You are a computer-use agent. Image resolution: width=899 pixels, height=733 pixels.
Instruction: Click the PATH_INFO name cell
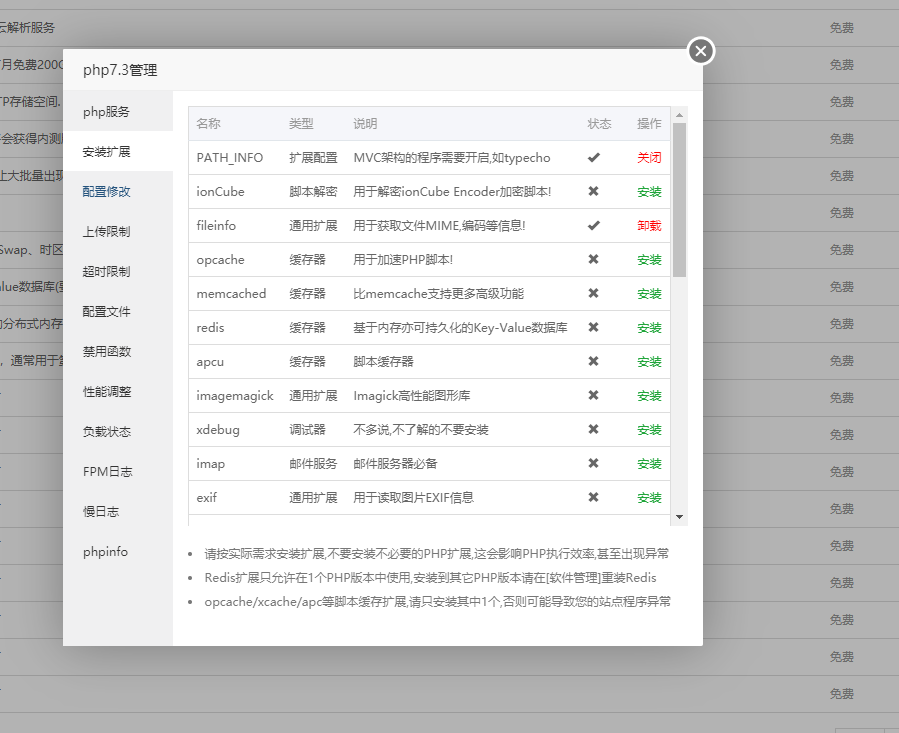point(230,158)
